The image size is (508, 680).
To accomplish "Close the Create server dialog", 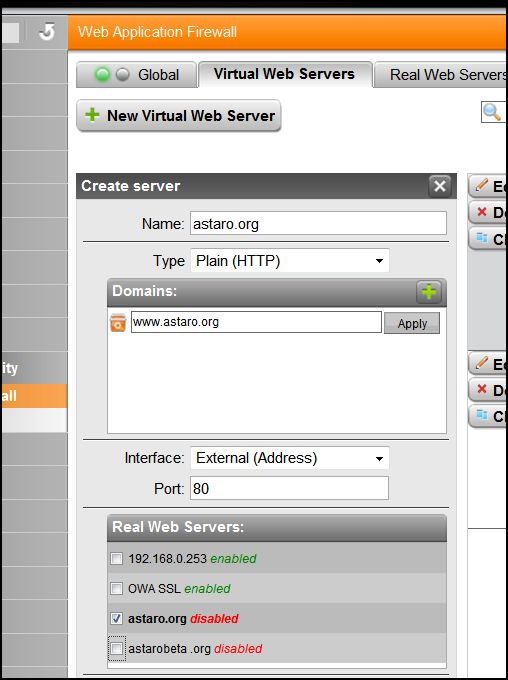I will (x=439, y=186).
